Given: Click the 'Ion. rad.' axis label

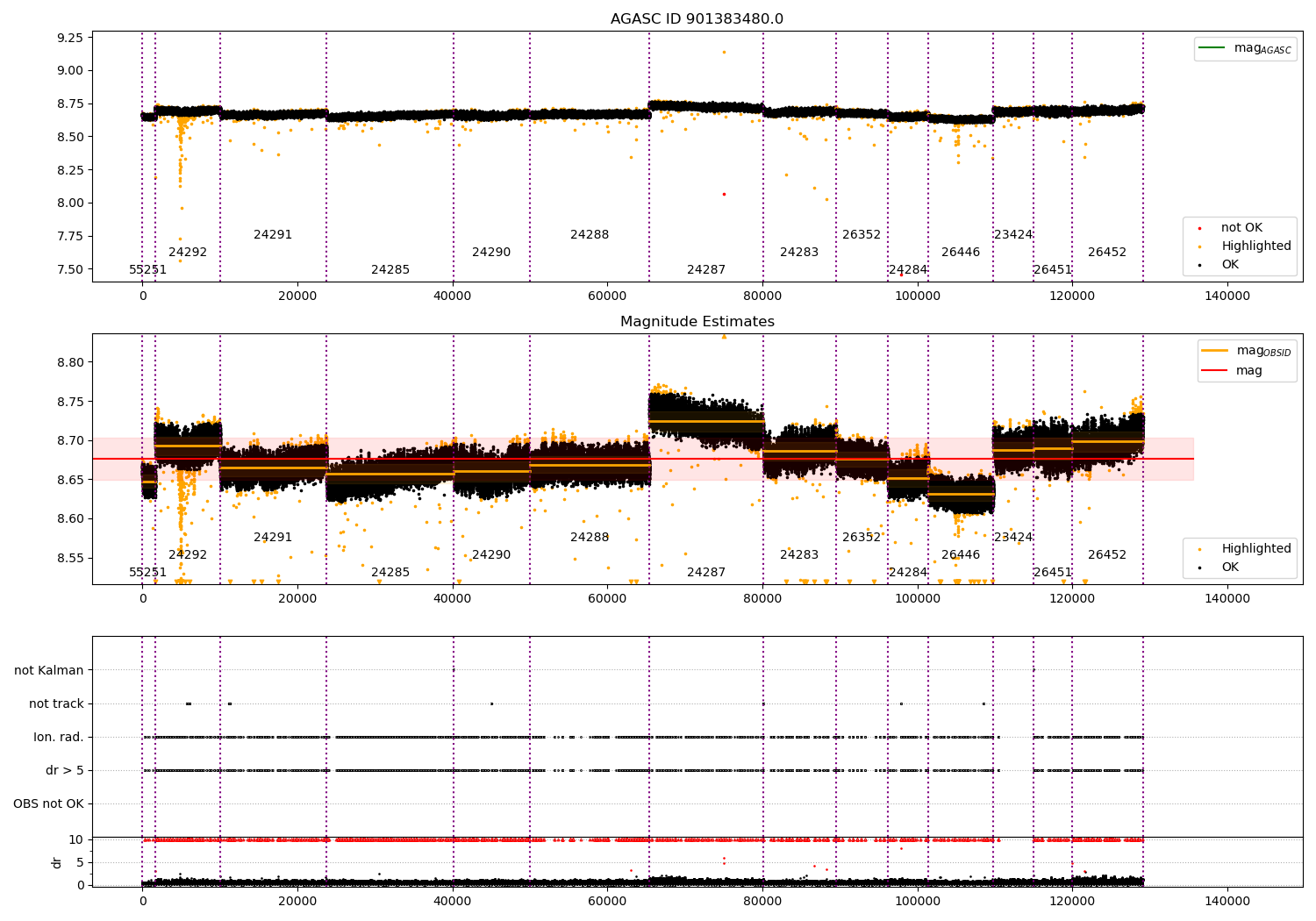Looking at the screenshot, I should [59, 737].
